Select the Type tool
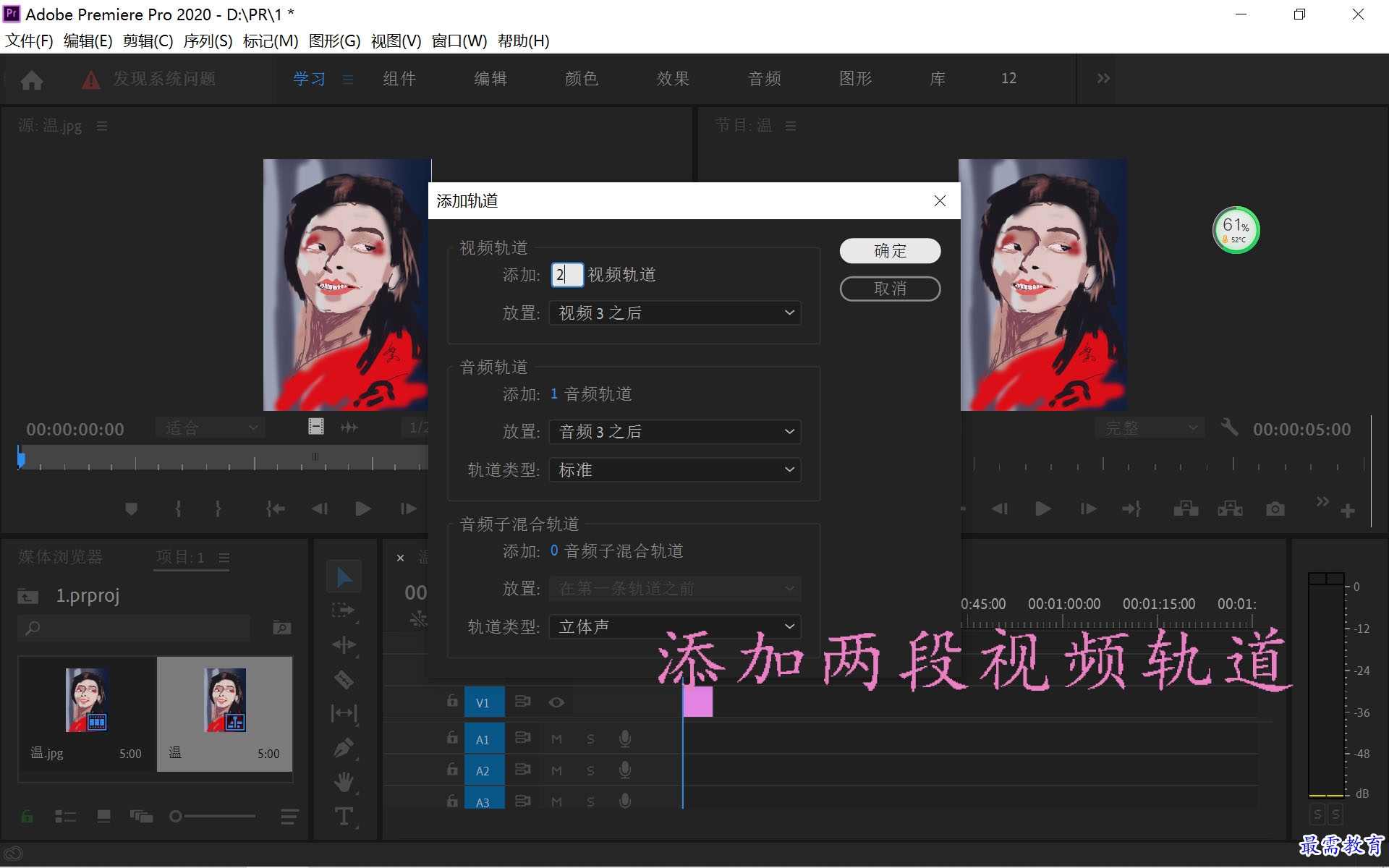The height and width of the screenshot is (868, 1389). tap(344, 817)
